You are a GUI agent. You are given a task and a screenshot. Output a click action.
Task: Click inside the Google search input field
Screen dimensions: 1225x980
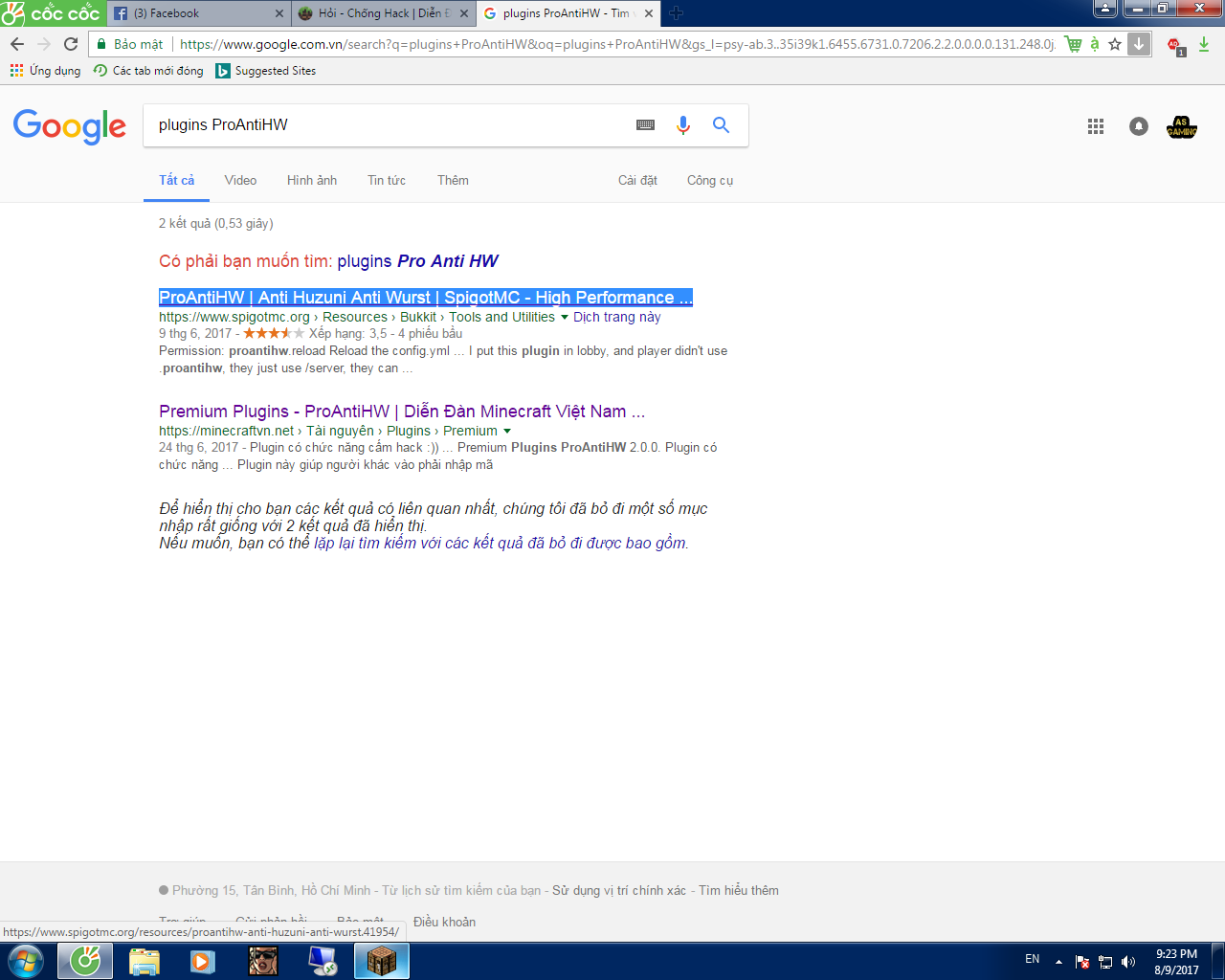tap(383, 124)
